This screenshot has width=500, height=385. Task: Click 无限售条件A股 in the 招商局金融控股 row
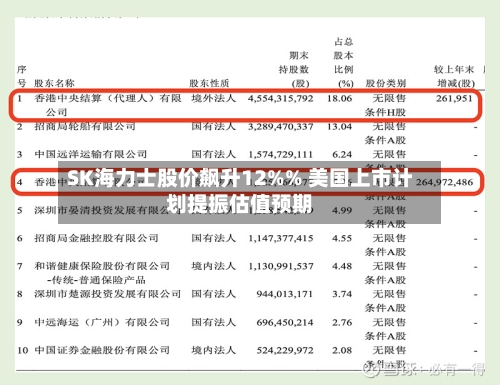click(386, 245)
